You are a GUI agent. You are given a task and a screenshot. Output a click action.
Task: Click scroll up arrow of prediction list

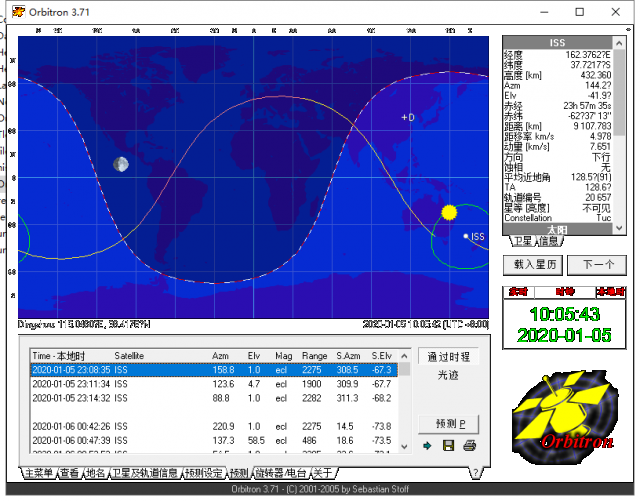coord(404,356)
